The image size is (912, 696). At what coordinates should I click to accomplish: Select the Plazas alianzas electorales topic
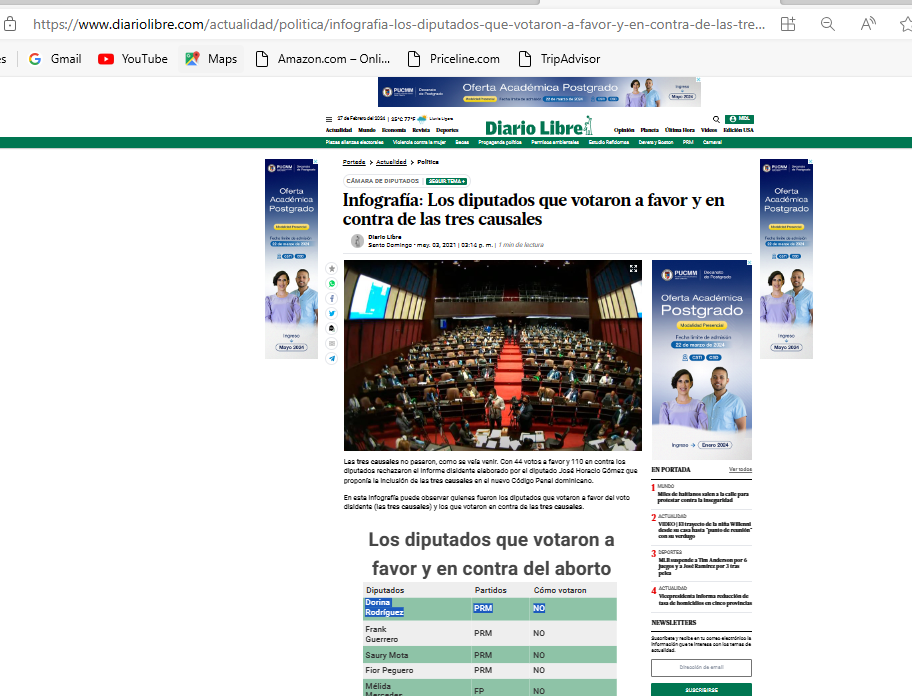pyautogui.click(x=354, y=142)
